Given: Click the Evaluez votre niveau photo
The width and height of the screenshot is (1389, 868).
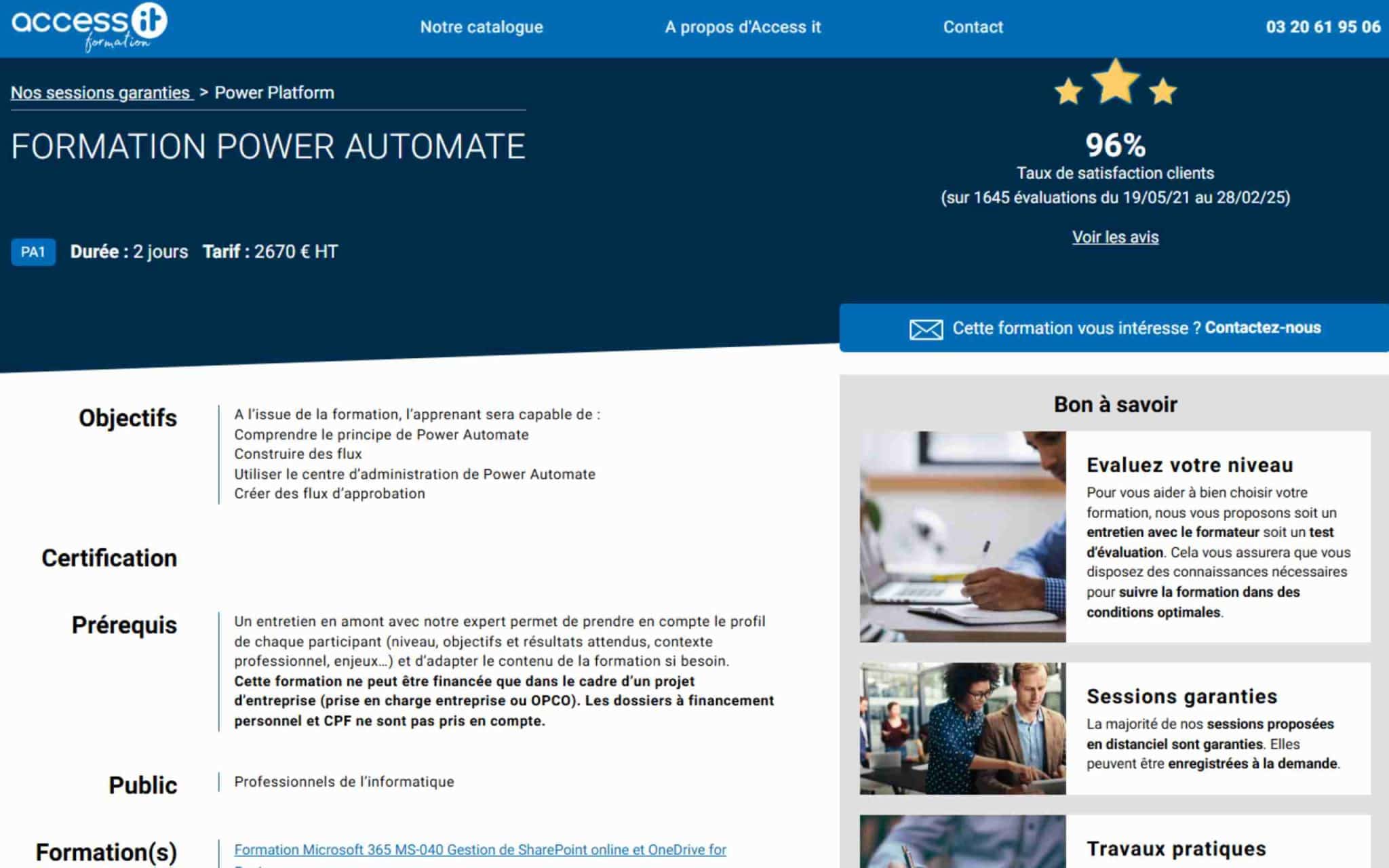Looking at the screenshot, I should [962, 536].
